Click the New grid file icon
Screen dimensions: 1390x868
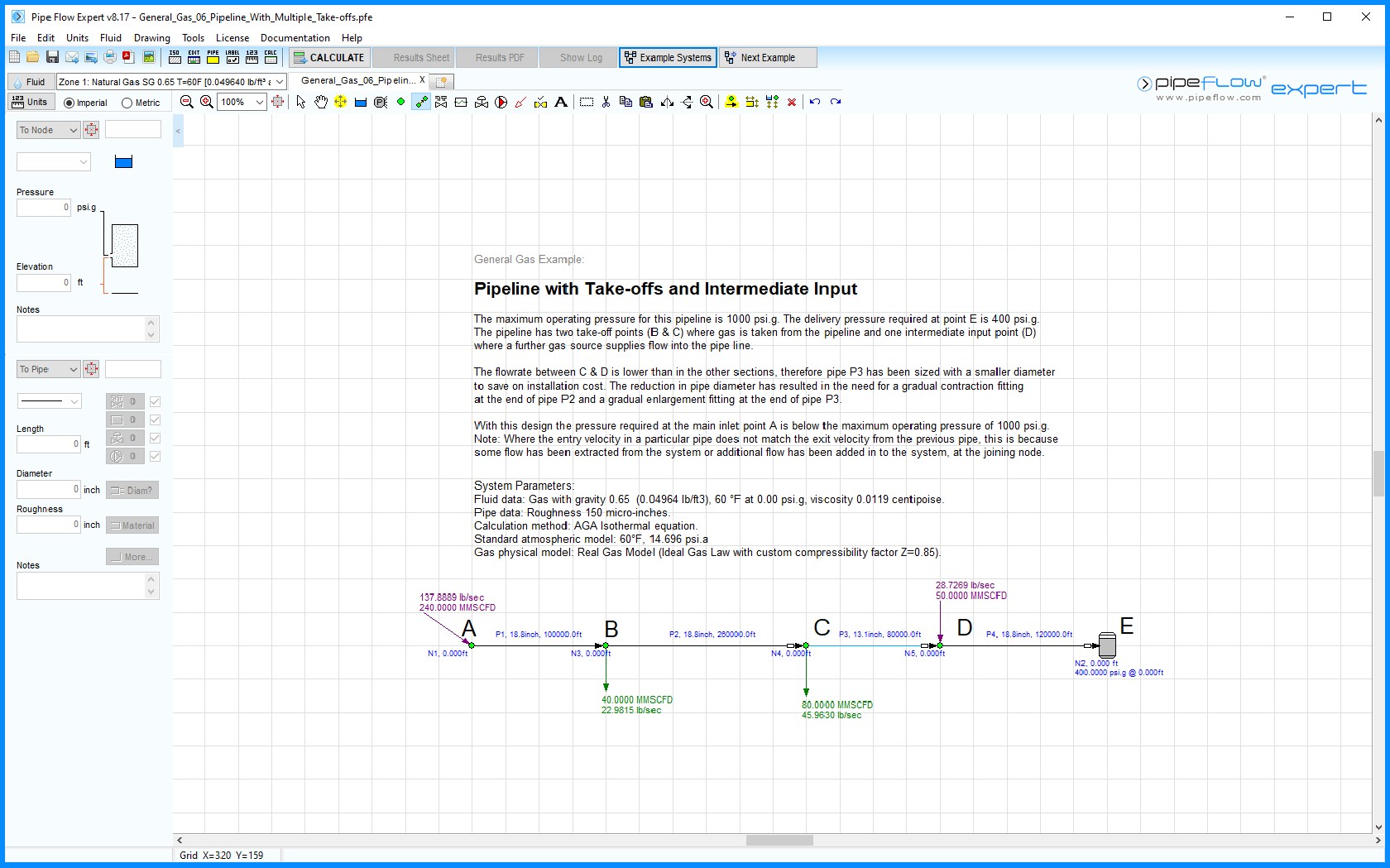click(x=14, y=57)
